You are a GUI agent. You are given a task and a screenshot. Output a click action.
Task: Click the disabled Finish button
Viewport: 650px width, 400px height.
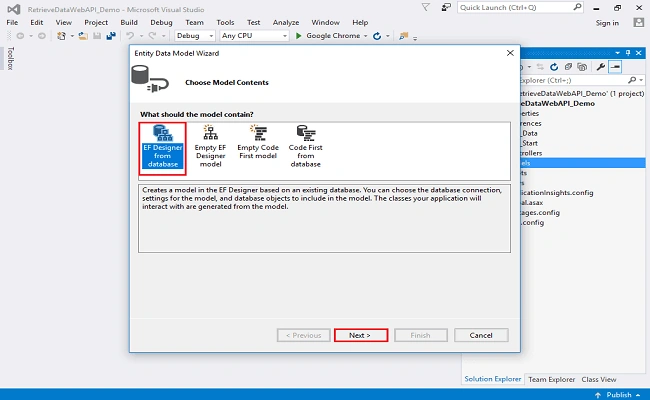[420, 335]
